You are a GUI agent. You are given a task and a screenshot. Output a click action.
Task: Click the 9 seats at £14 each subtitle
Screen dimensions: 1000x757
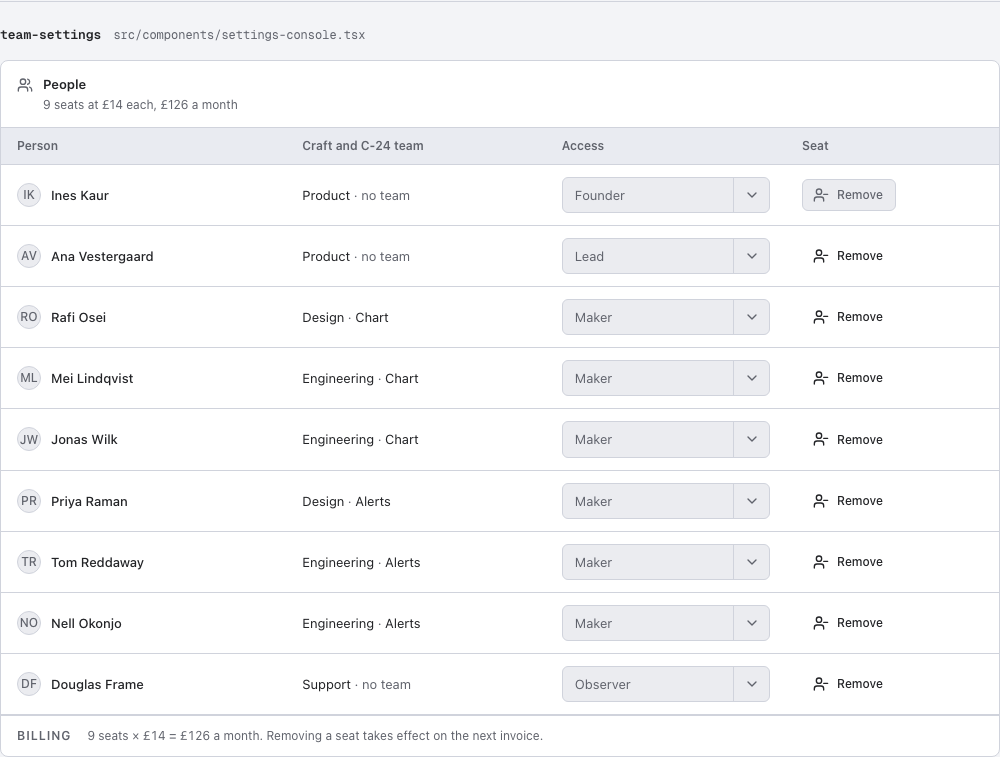coord(140,105)
